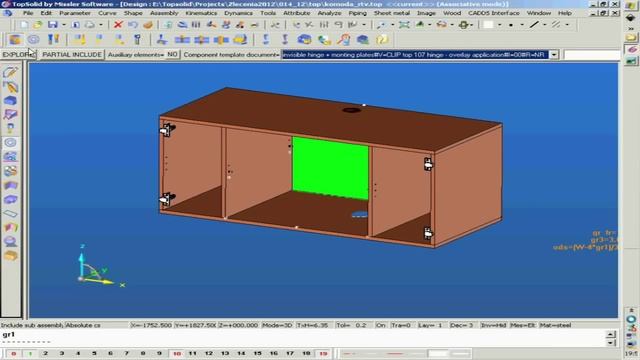Open the File menu
Viewport: 640px width, 360px height.
click(28, 13)
